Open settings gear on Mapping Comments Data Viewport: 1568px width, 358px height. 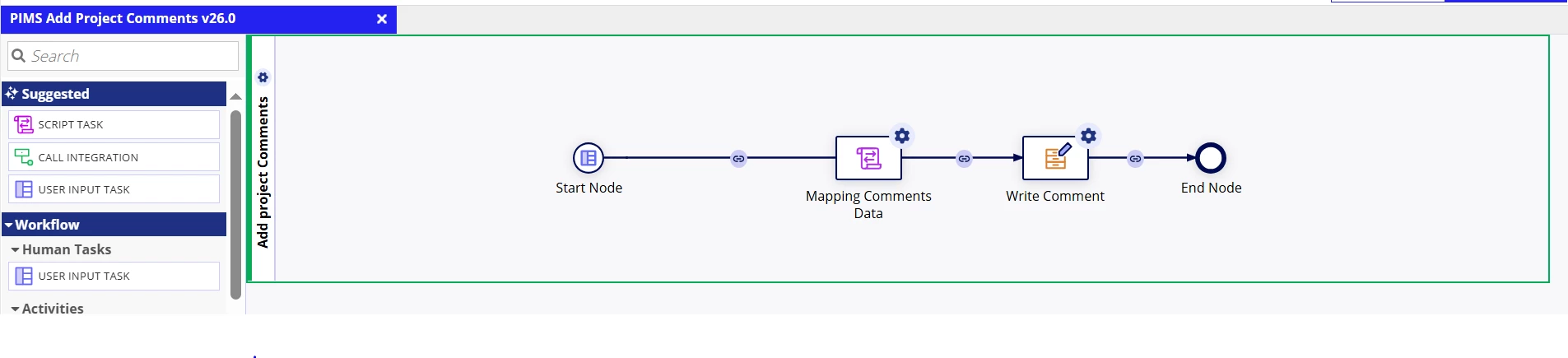coord(902,136)
